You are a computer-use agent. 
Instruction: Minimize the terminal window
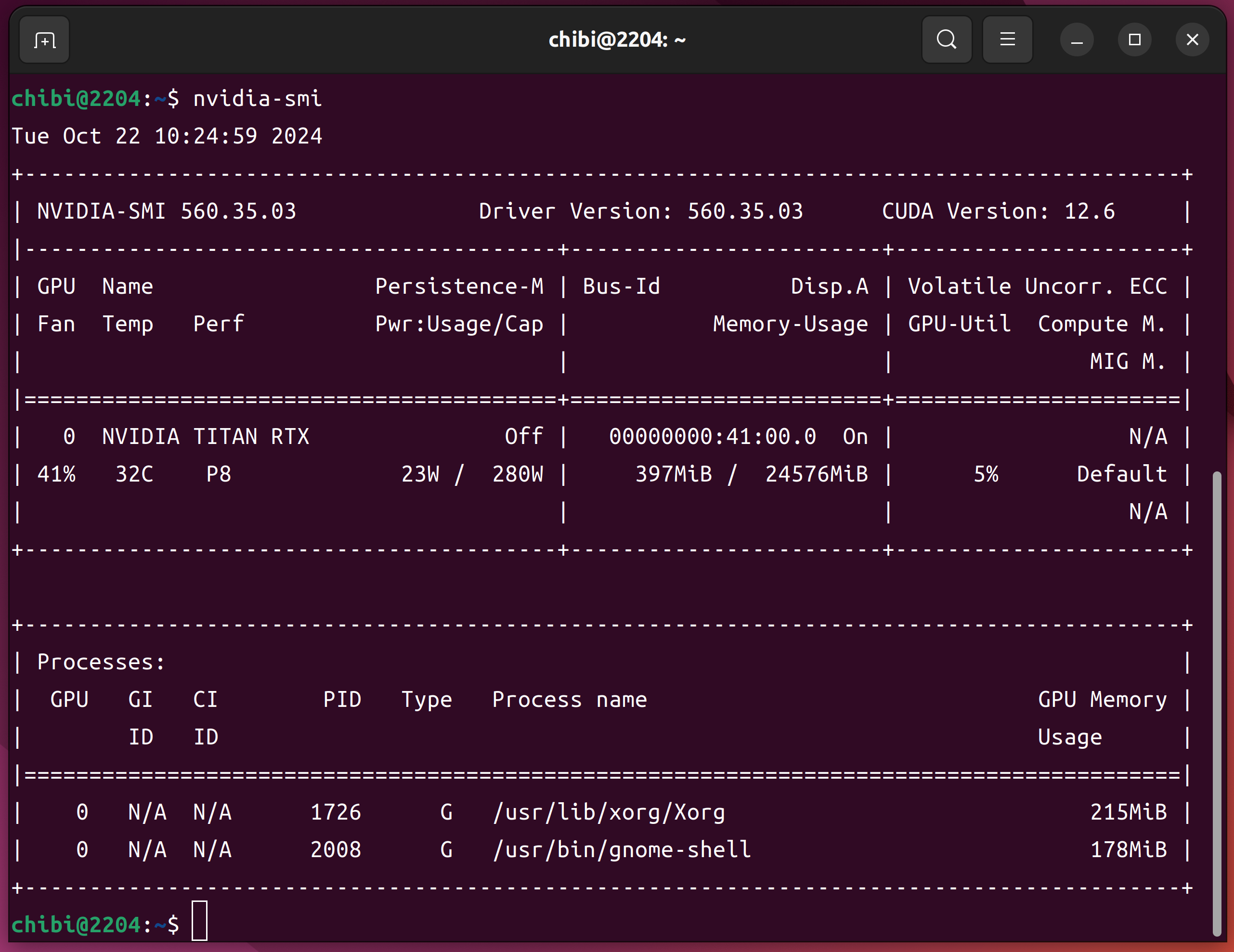coord(1077,40)
